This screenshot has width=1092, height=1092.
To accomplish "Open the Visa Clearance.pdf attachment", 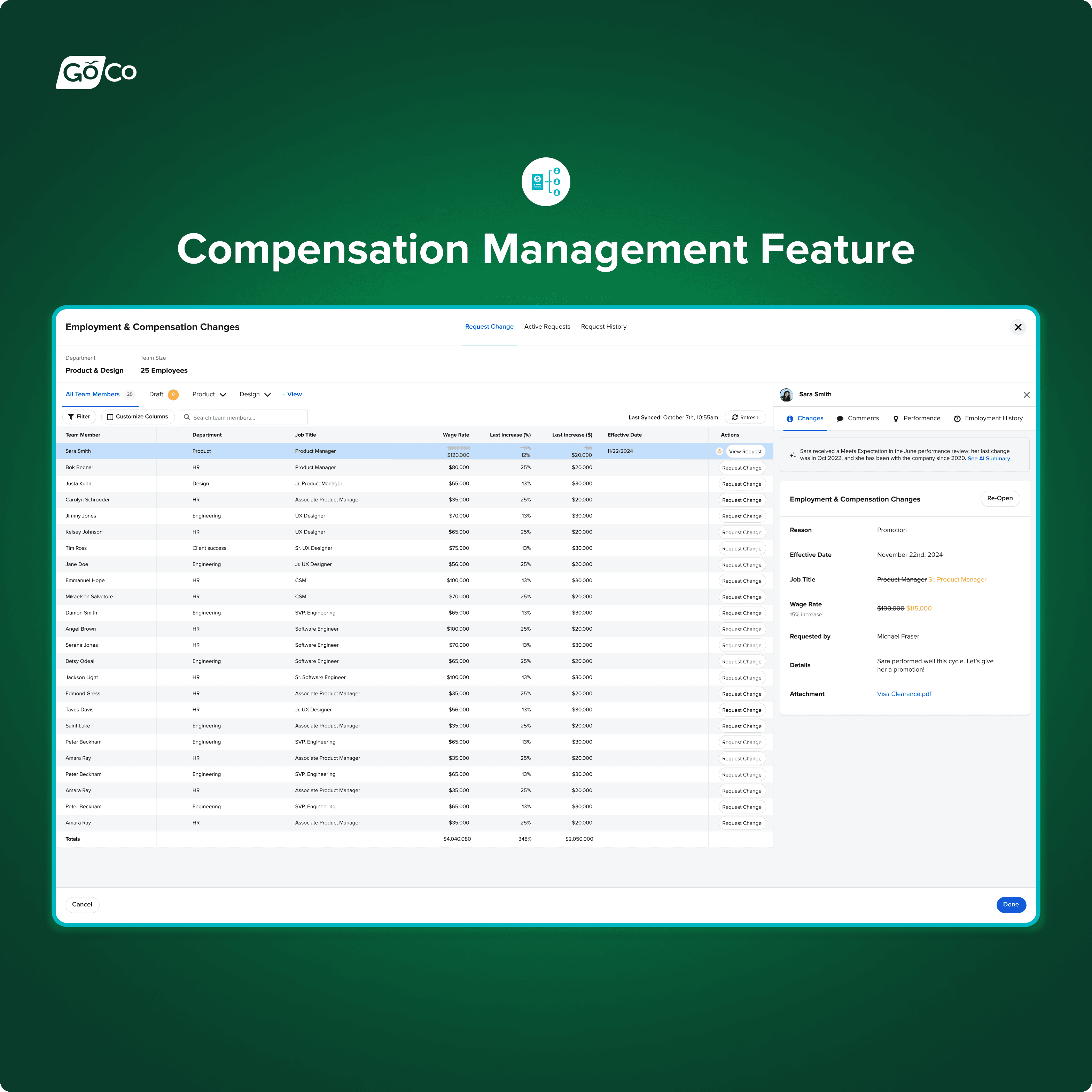I will point(904,694).
